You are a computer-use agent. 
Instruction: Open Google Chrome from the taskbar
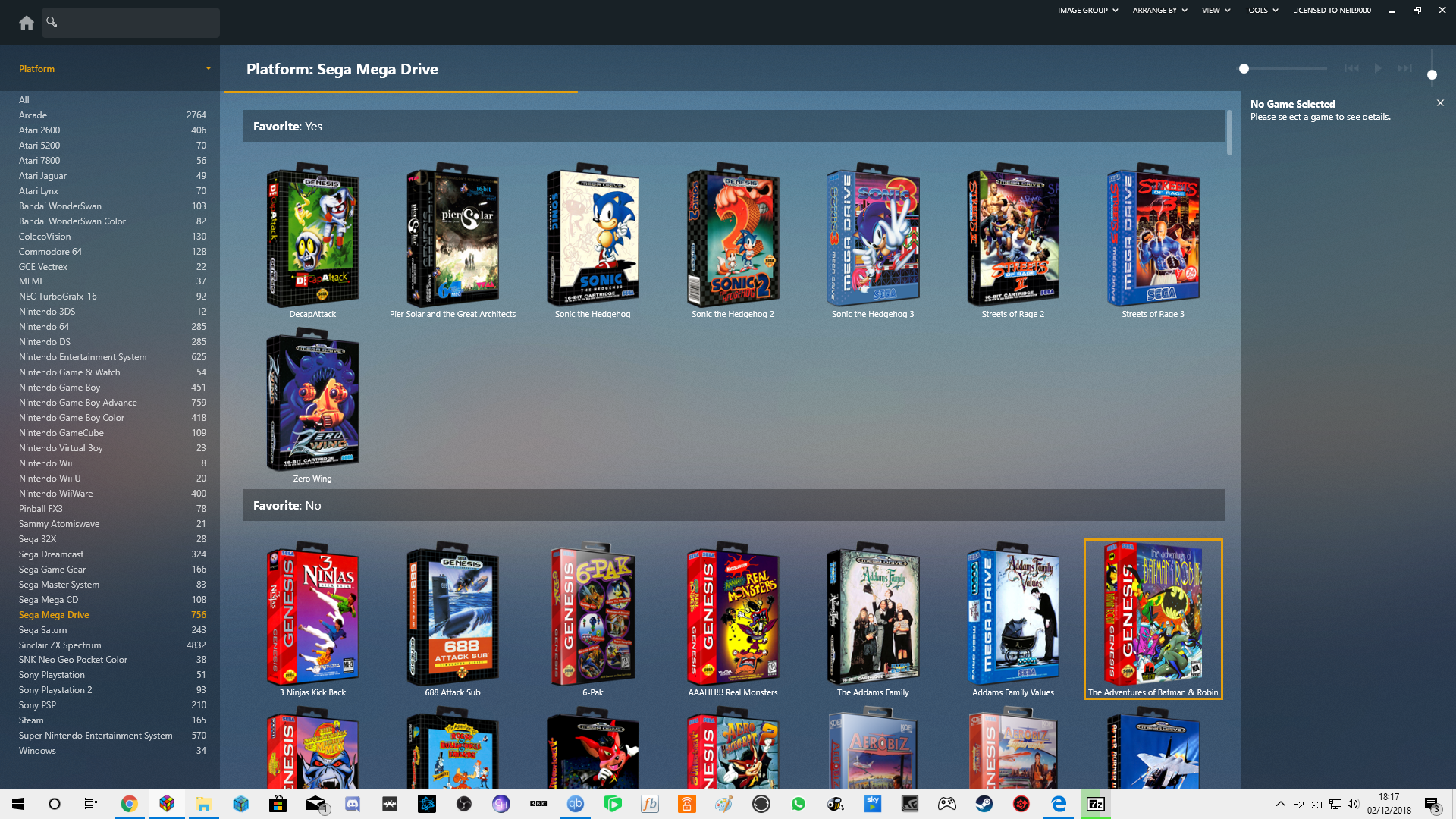[129, 804]
